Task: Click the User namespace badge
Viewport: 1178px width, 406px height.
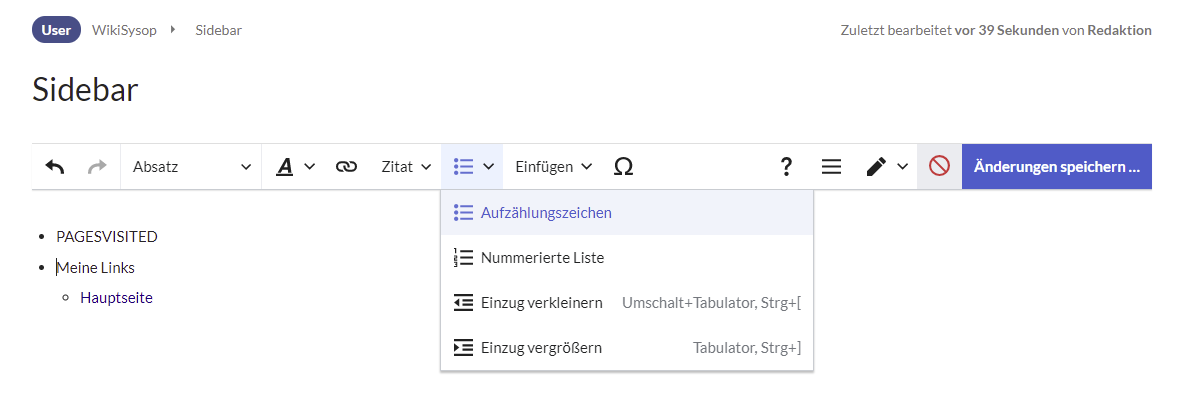Action: 56,31
